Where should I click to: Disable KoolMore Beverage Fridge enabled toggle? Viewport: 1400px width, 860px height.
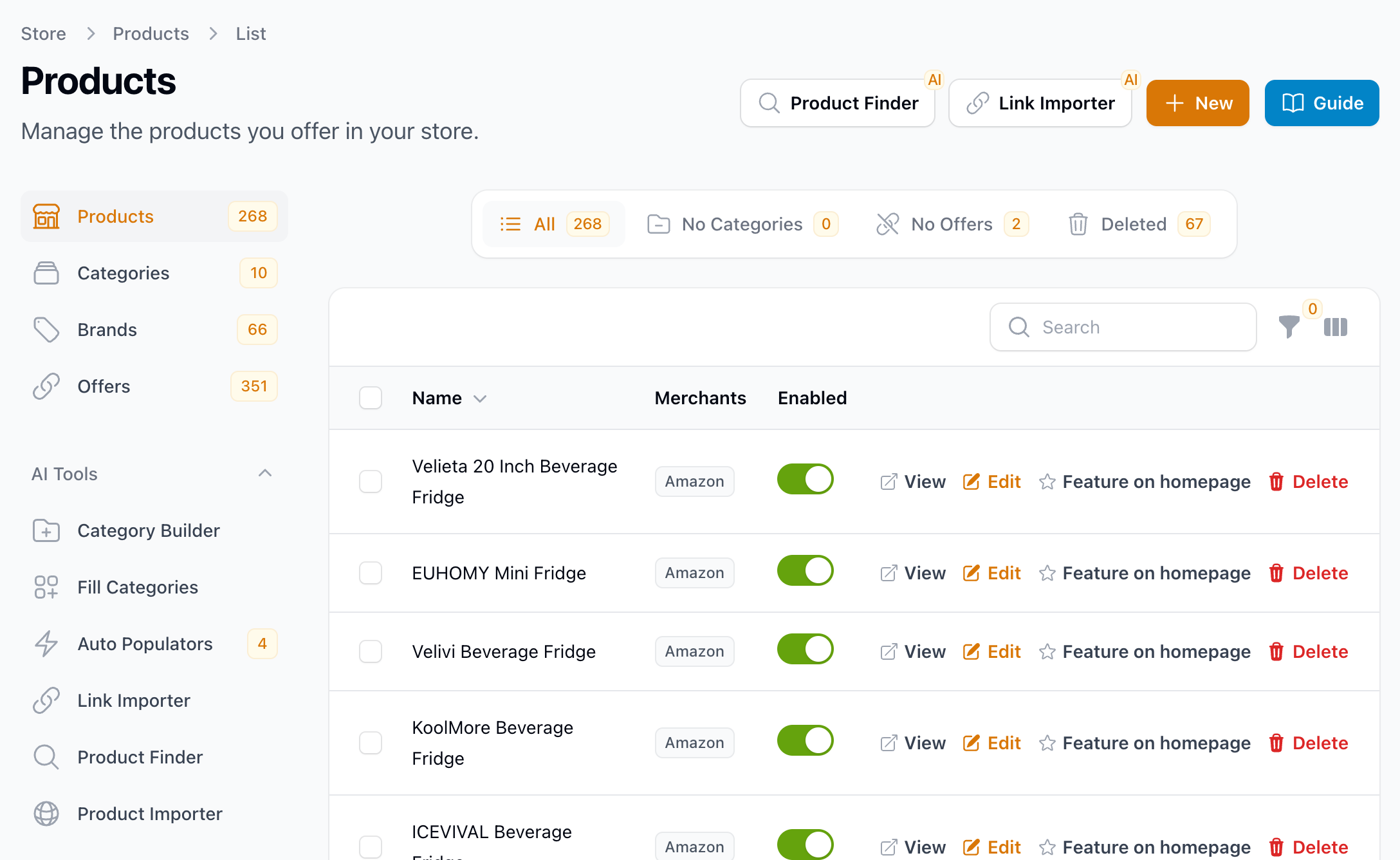(x=805, y=740)
